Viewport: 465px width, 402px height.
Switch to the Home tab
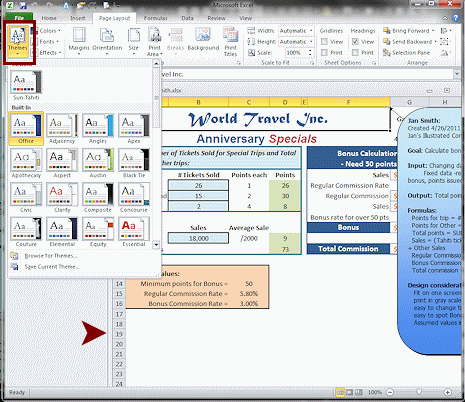[x=49, y=18]
